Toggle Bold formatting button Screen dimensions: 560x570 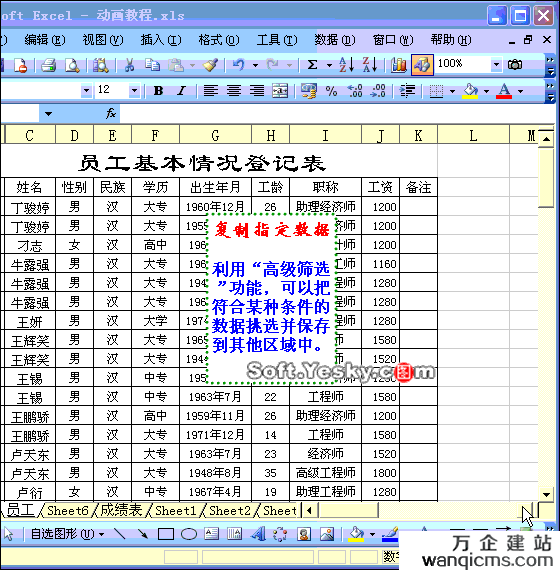[x=158, y=91]
